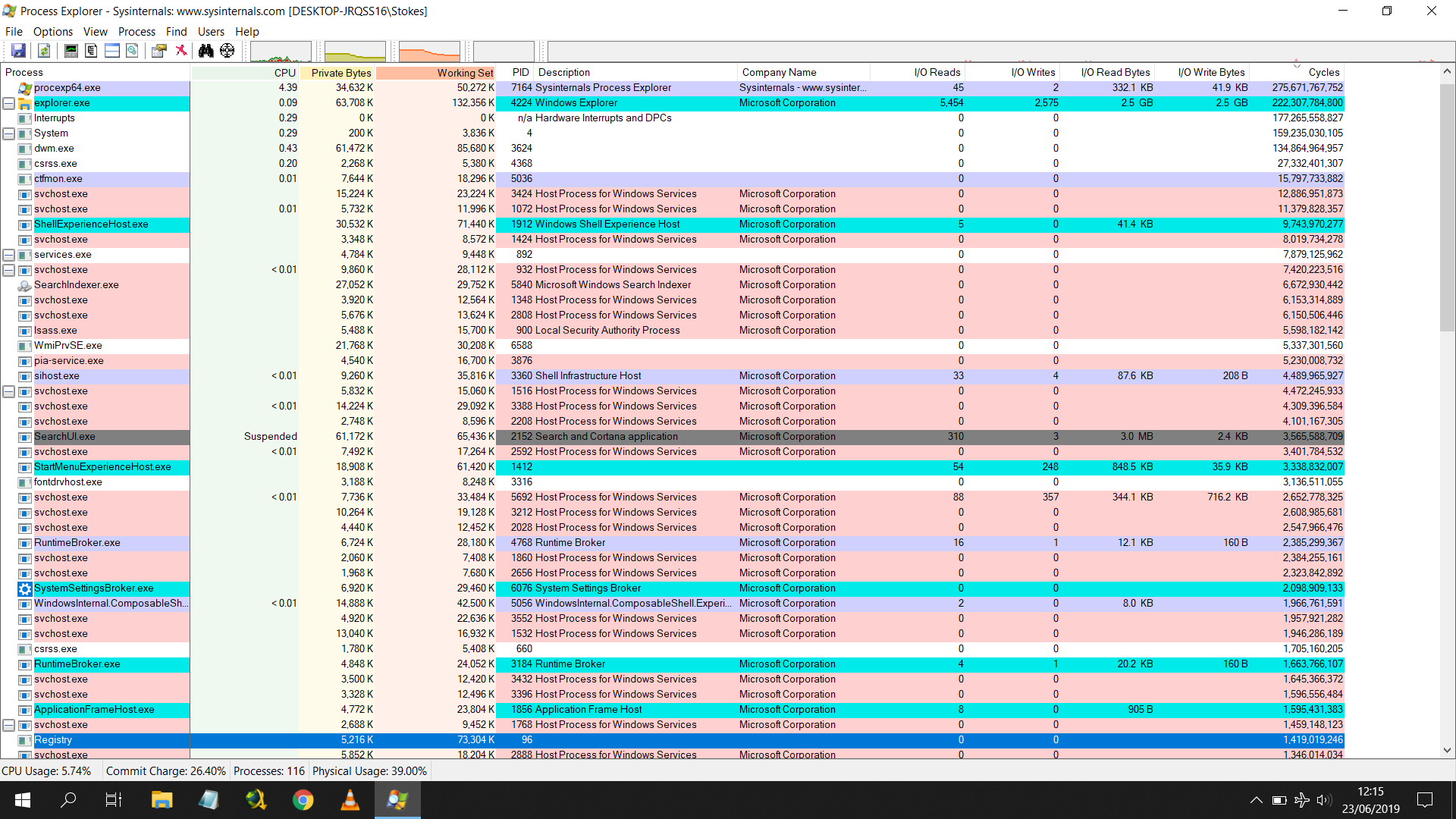
Task: Toggle the process tree view icon
Action: [91, 51]
